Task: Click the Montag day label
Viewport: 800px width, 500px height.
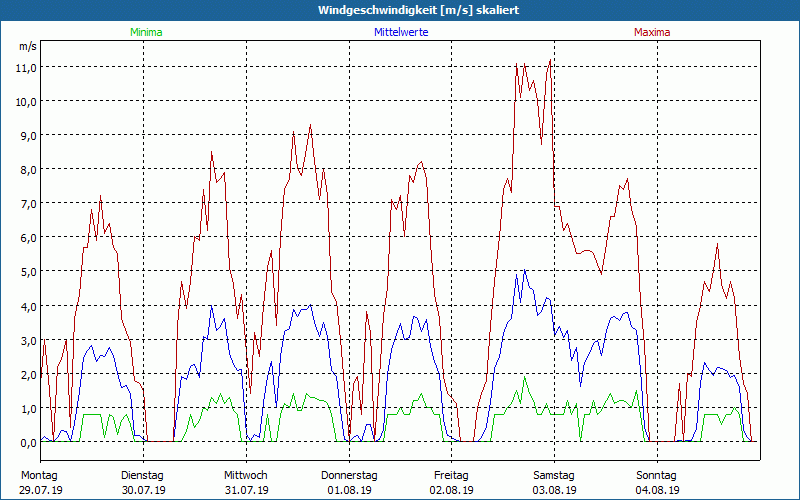Action: pos(39,476)
